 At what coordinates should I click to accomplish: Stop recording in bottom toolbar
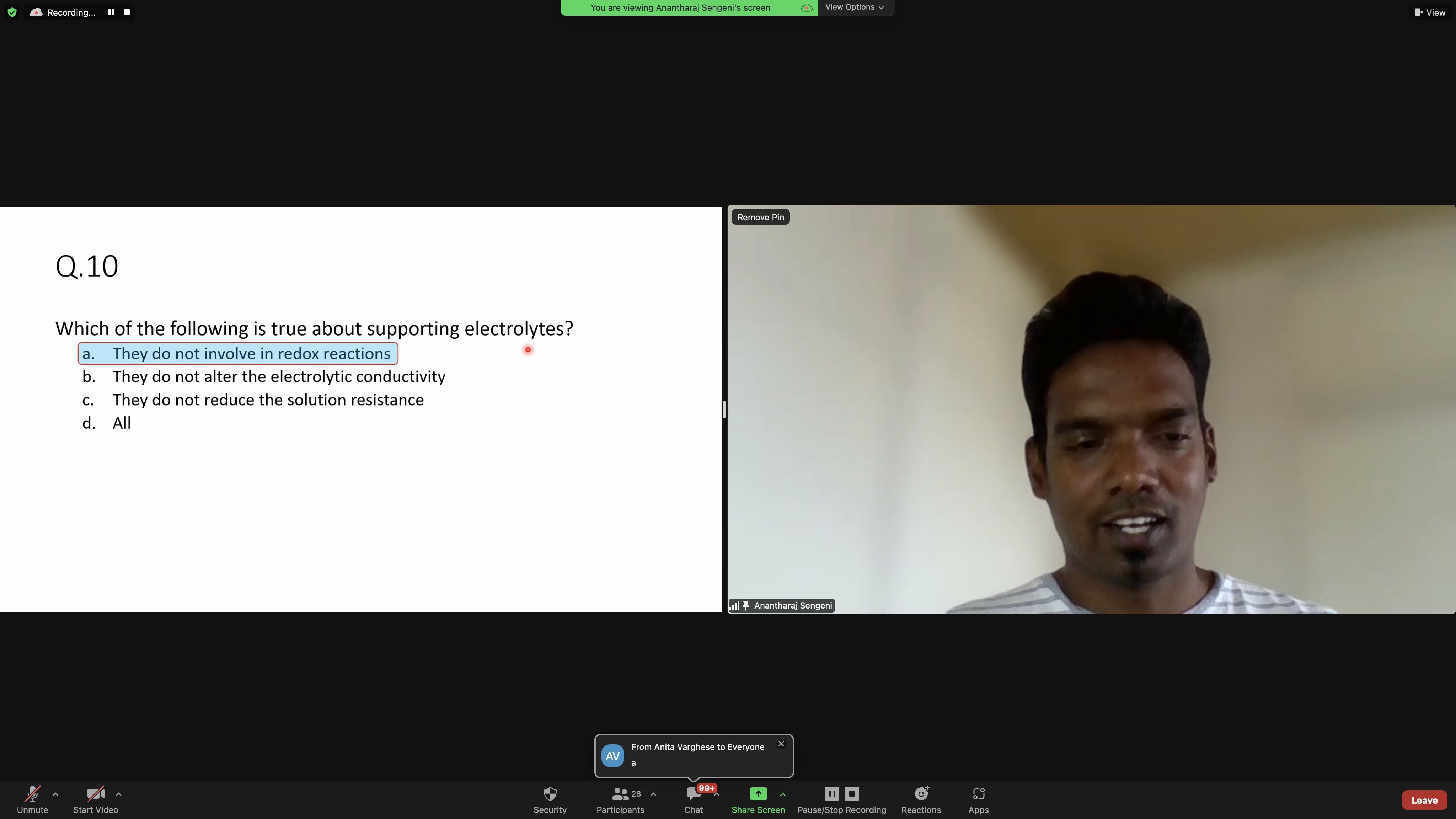coord(852,793)
